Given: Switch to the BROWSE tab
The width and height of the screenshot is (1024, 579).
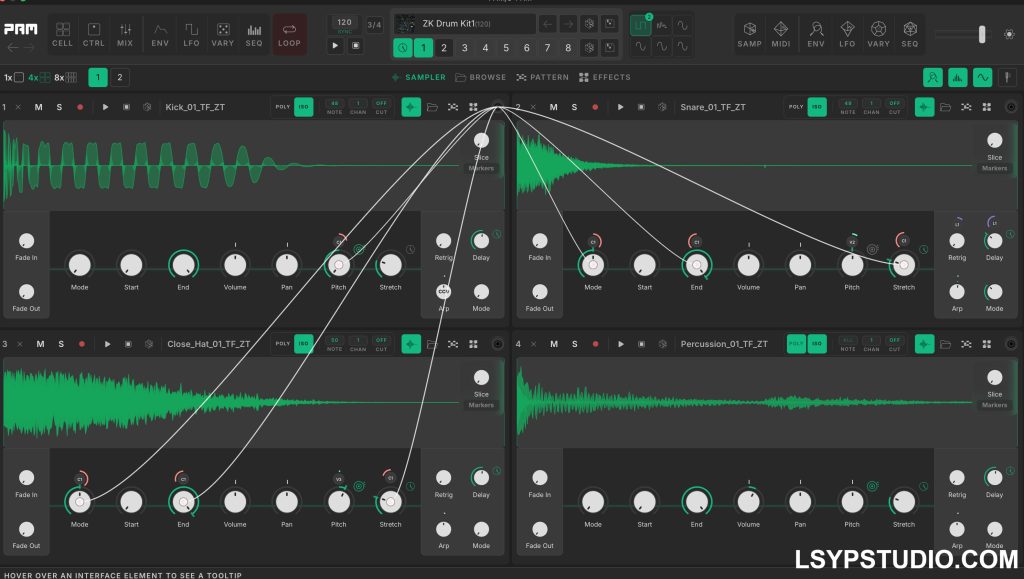Looking at the screenshot, I should [481, 78].
